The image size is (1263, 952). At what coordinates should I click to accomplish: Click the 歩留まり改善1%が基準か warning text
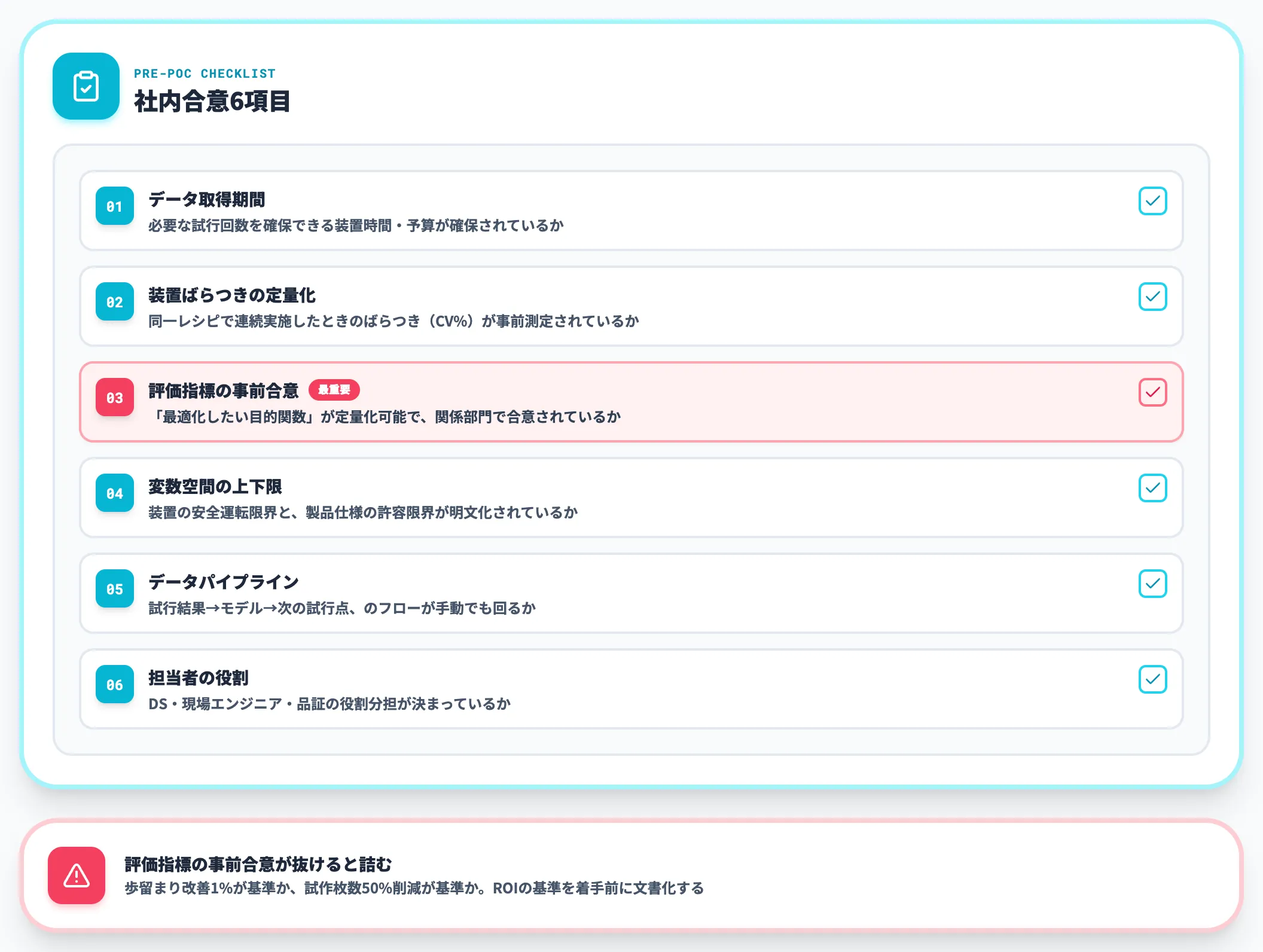click(x=414, y=888)
